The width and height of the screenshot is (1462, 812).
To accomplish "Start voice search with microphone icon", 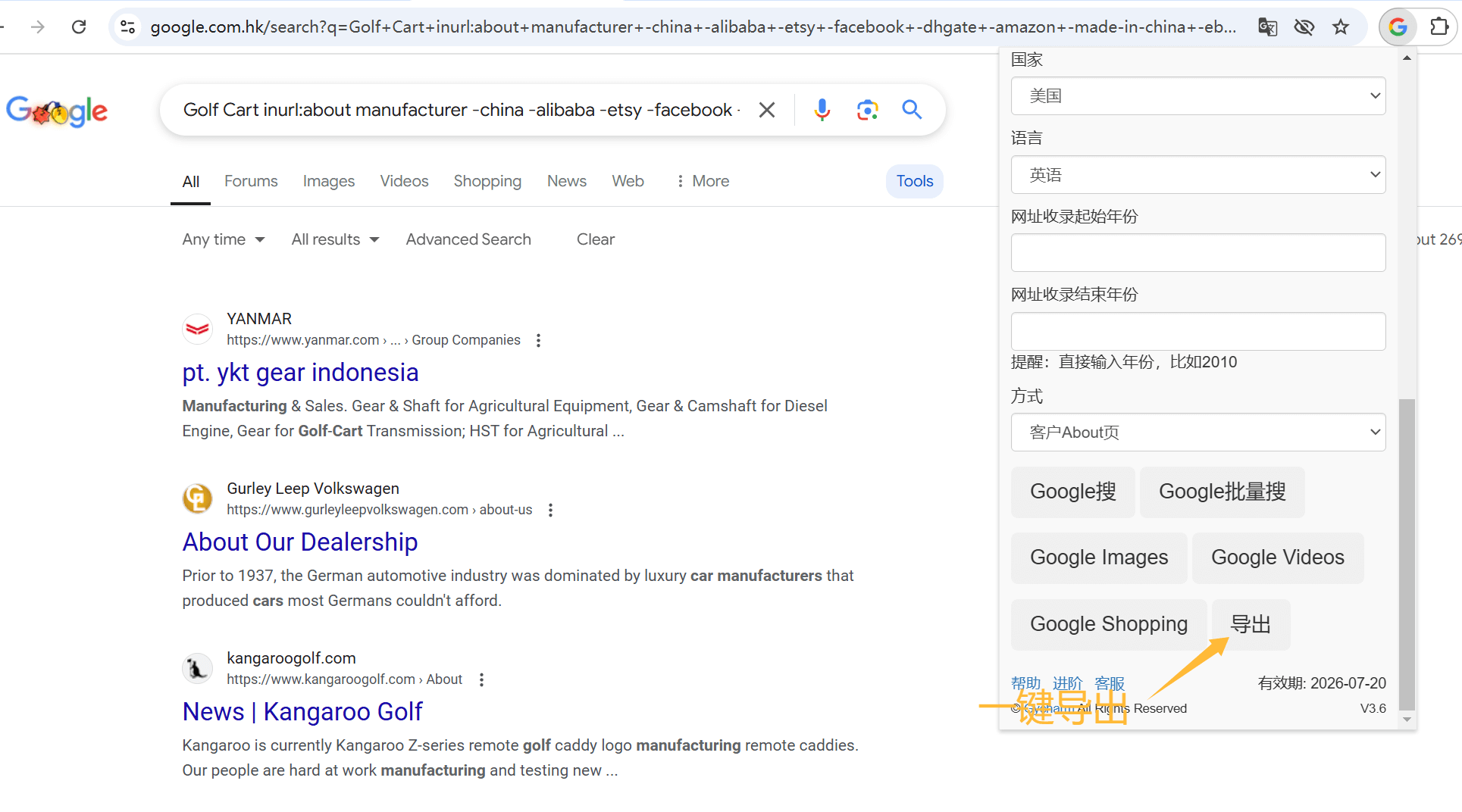I will pyautogui.click(x=822, y=110).
